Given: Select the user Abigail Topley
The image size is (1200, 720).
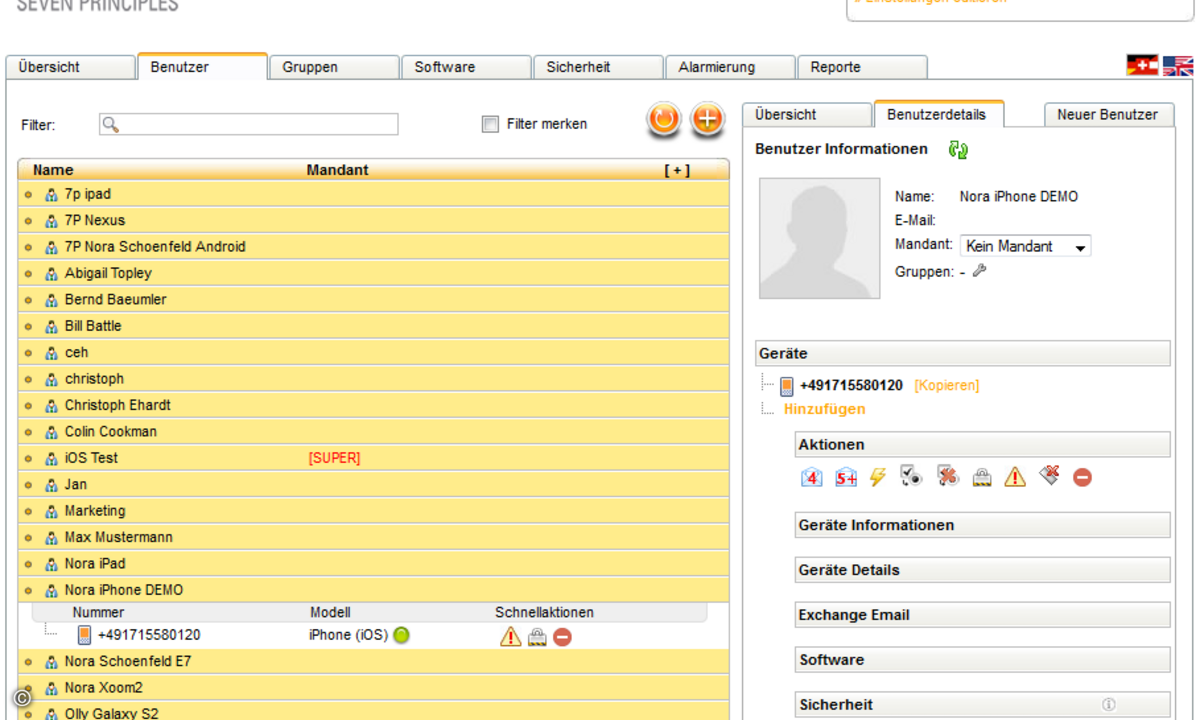Looking at the screenshot, I should click(x=374, y=273).
